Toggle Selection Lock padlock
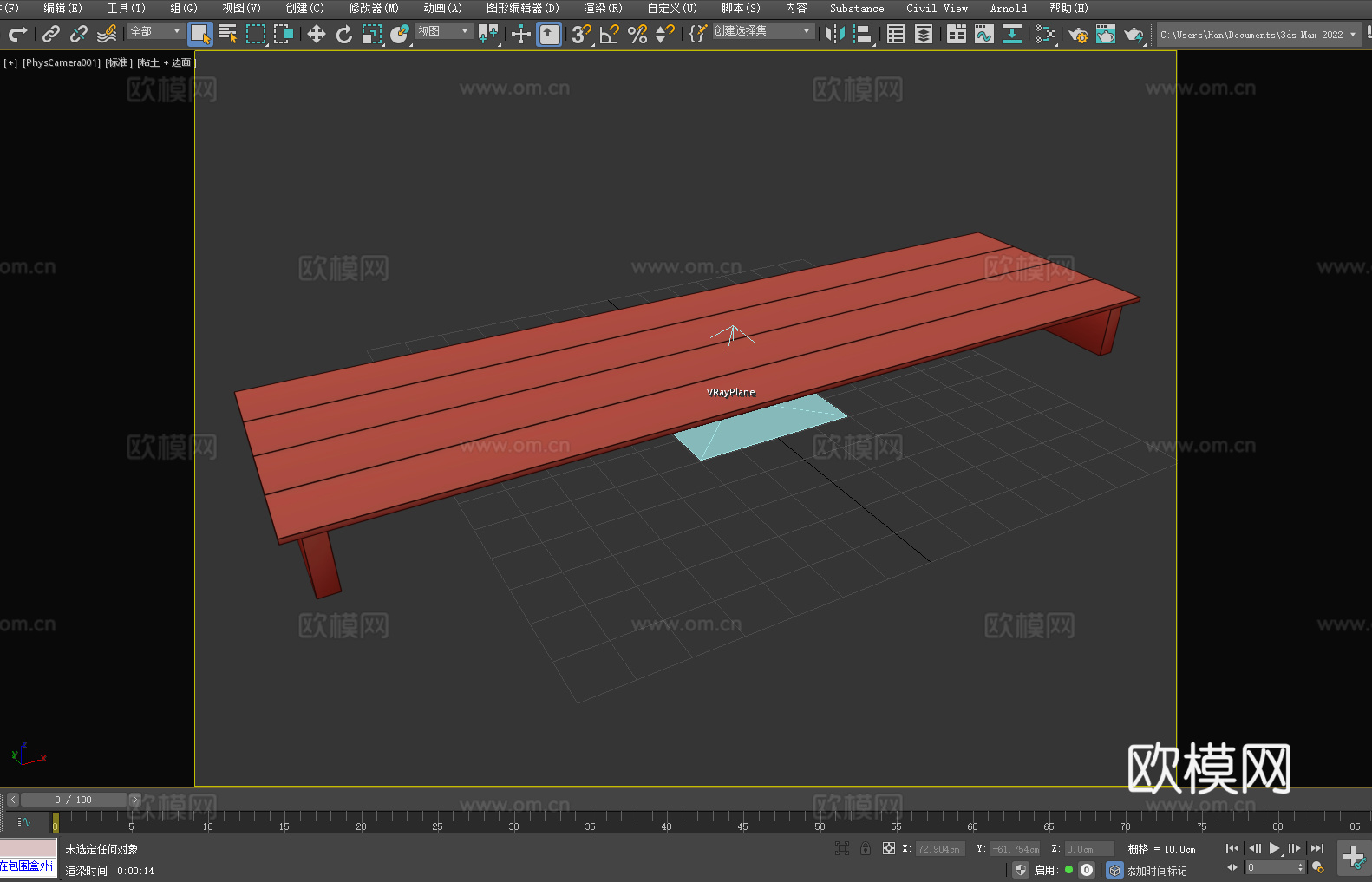Screen dimensions: 1372x882 866,848
